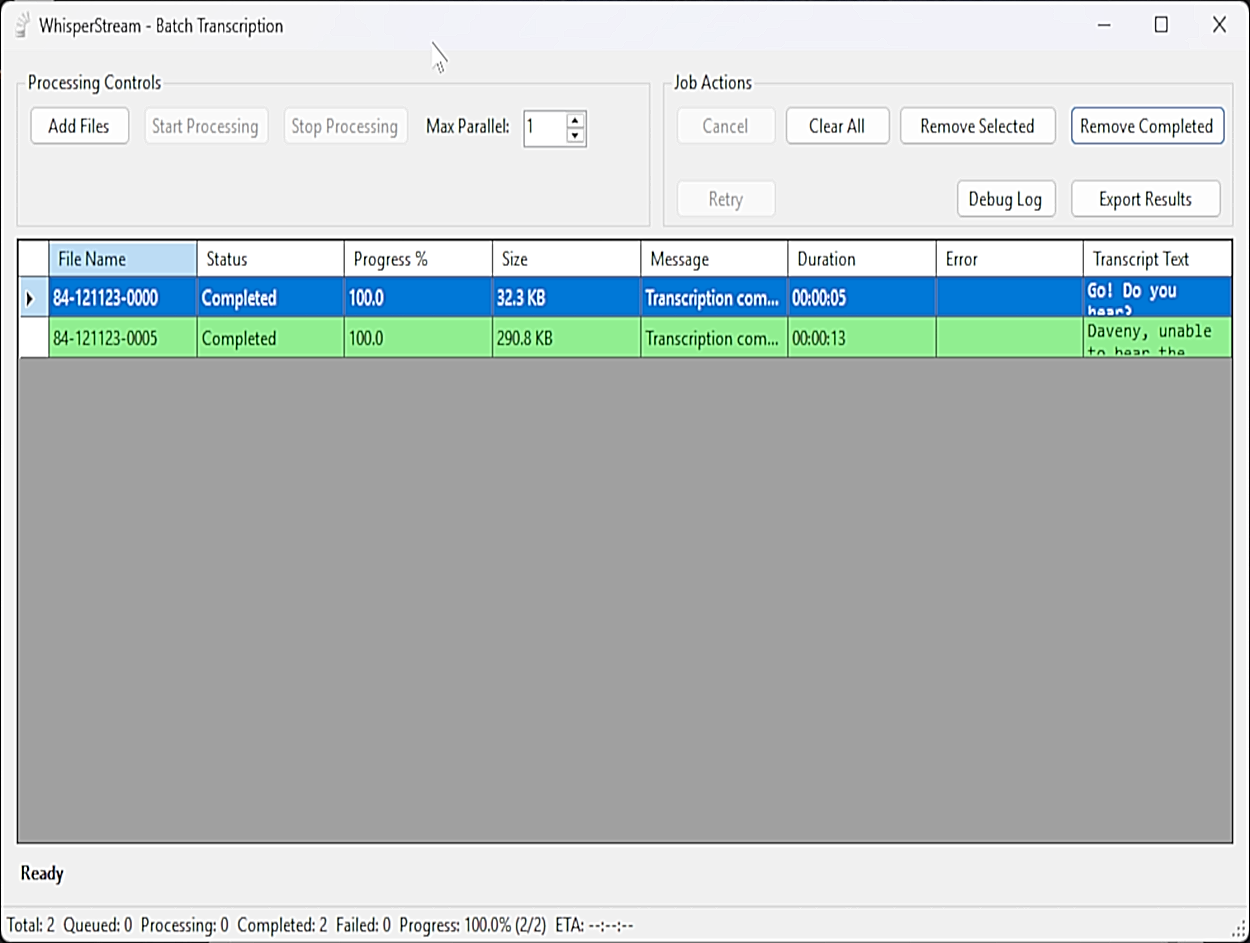Click the Stop Processing button

pos(345,125)
